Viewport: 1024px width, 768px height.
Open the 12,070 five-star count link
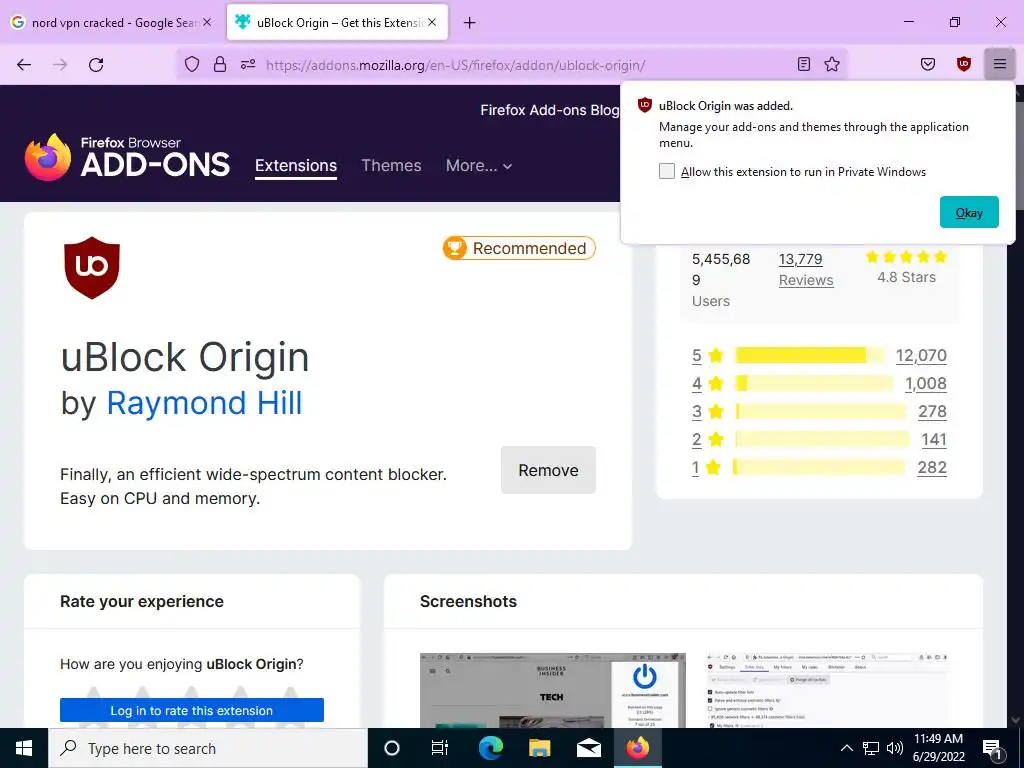coord(921,355)
